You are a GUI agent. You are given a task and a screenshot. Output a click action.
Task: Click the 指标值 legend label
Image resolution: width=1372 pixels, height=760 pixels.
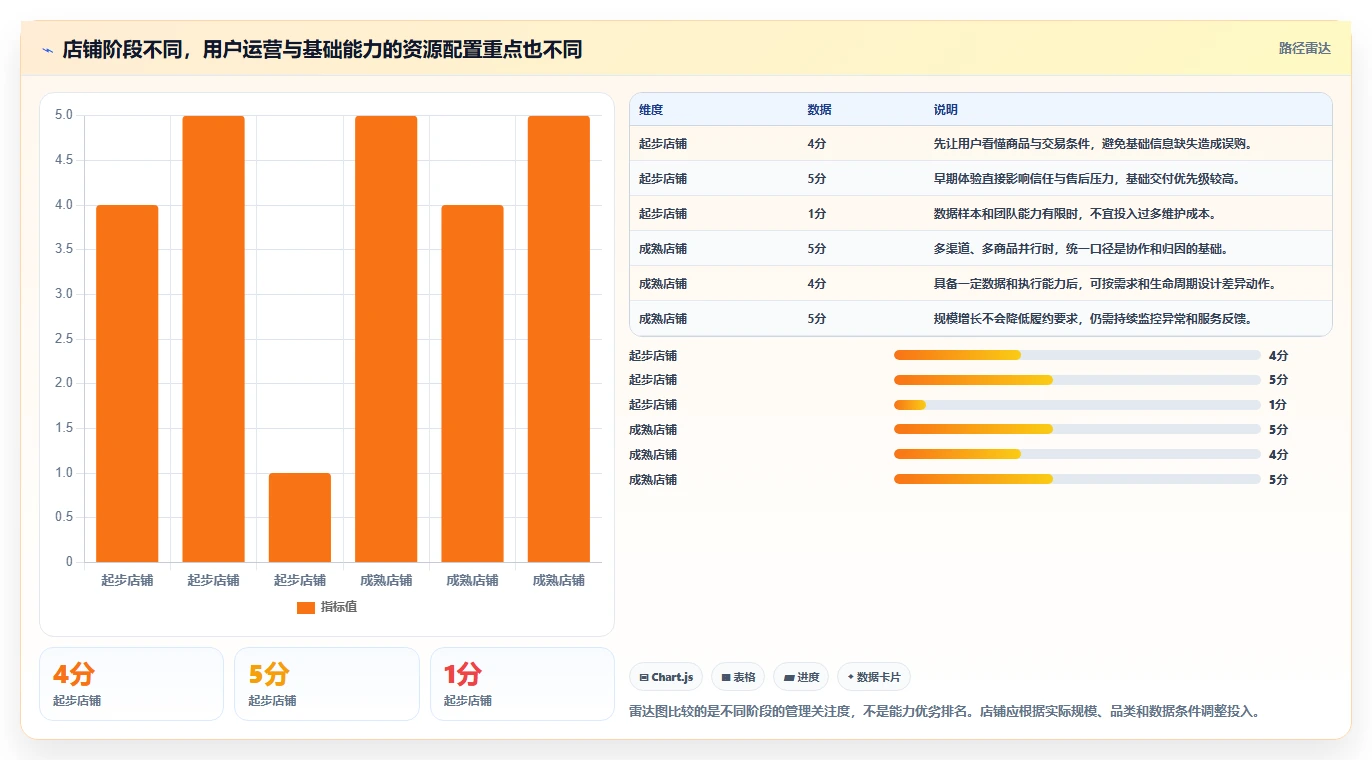click(339, 608)
